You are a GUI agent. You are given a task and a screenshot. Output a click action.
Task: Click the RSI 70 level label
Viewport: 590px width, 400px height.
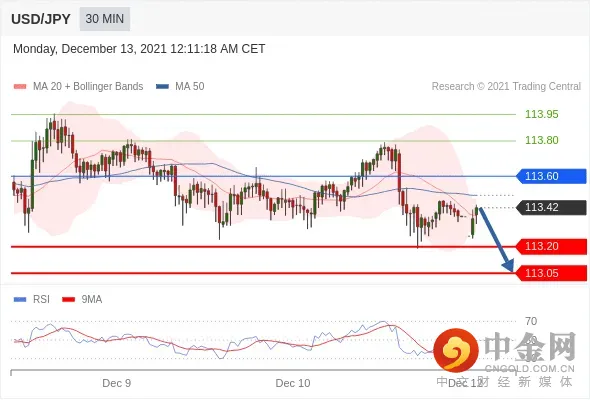(531, 321)
